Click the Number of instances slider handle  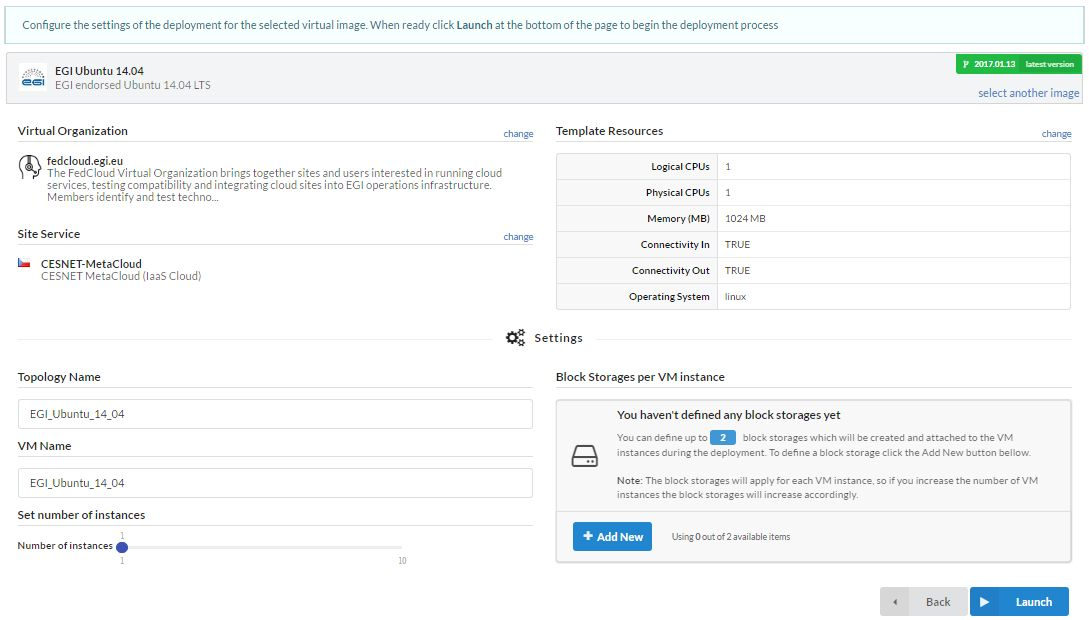pos(122,547)
